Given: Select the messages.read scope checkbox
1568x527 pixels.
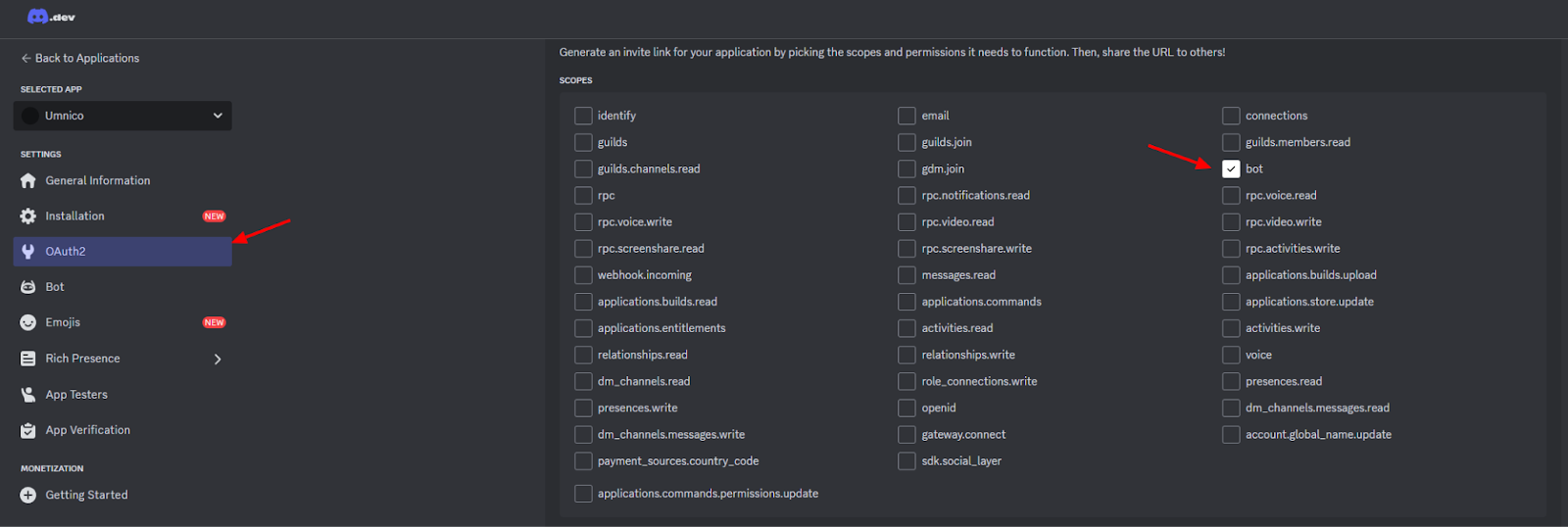Looking at the screenshot, I should tap(906, 275).
